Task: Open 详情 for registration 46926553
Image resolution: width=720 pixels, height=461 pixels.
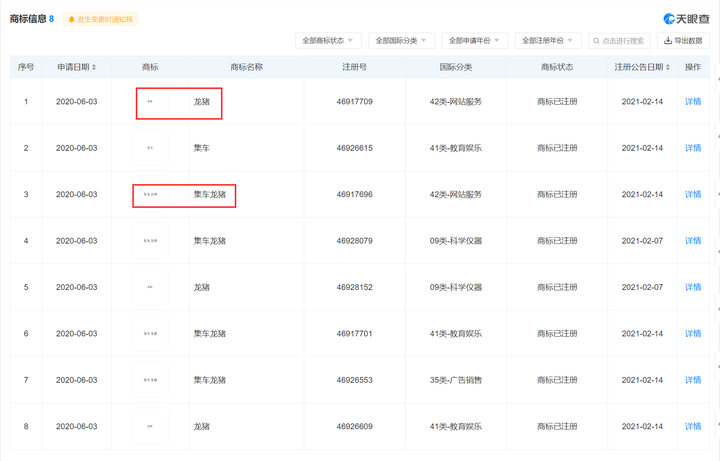Action: pos(693,380)
